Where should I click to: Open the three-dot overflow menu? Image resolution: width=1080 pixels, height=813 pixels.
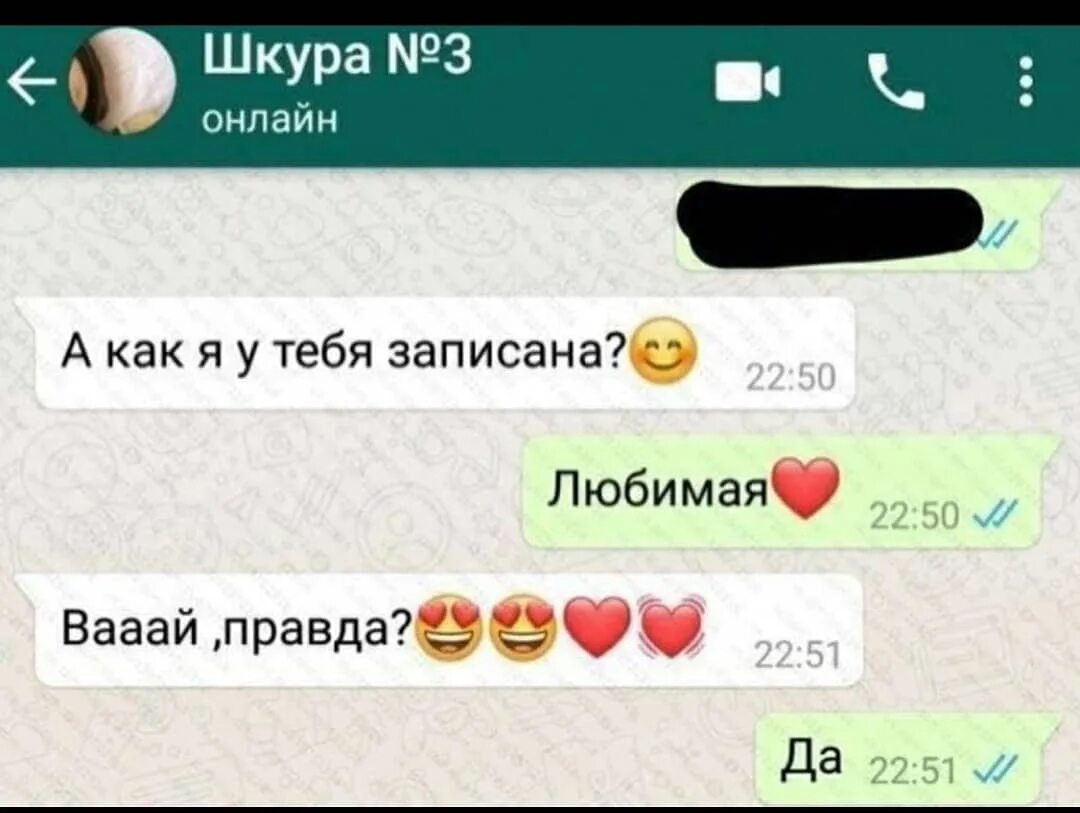(1026, 82)
